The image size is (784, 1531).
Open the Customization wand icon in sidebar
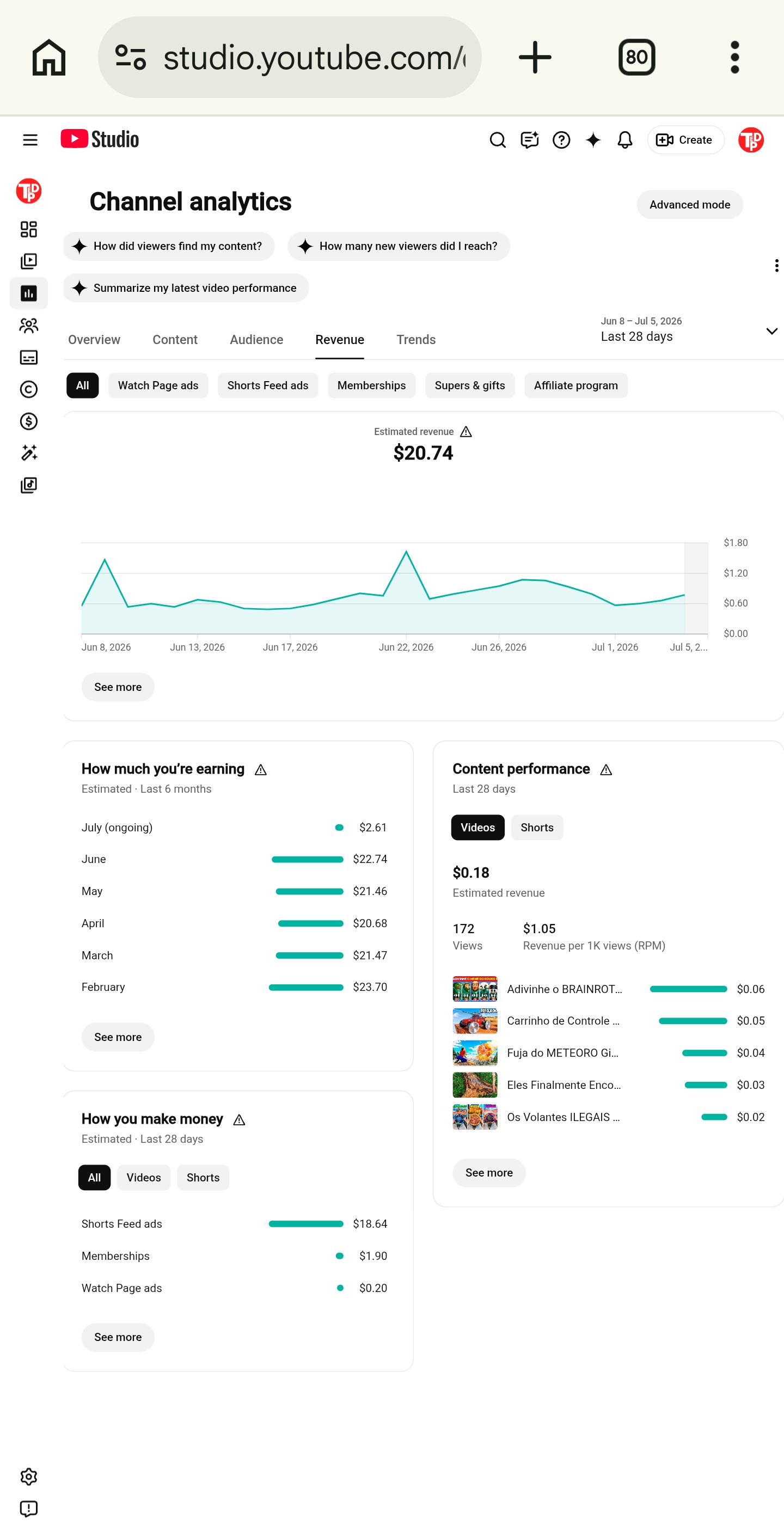[28, 454]
